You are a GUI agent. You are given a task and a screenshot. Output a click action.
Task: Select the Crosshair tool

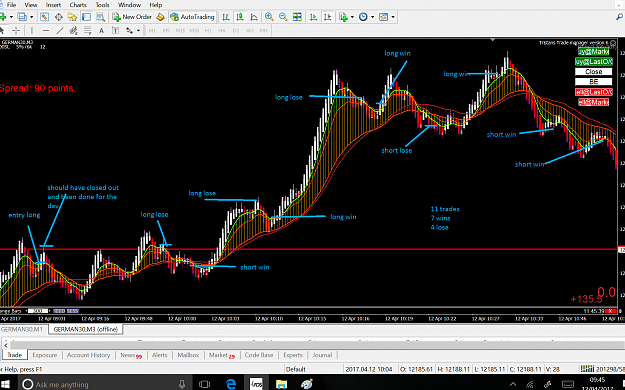tap(16, 30)
